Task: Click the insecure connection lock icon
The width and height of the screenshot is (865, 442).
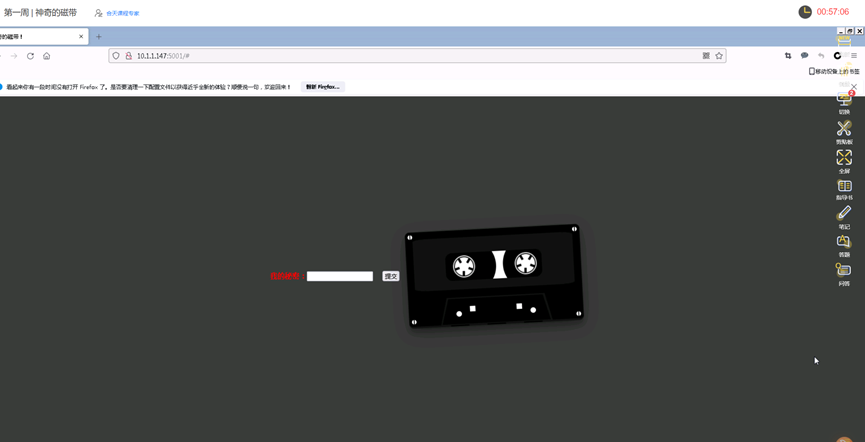Action: click(x=128, y=56)
